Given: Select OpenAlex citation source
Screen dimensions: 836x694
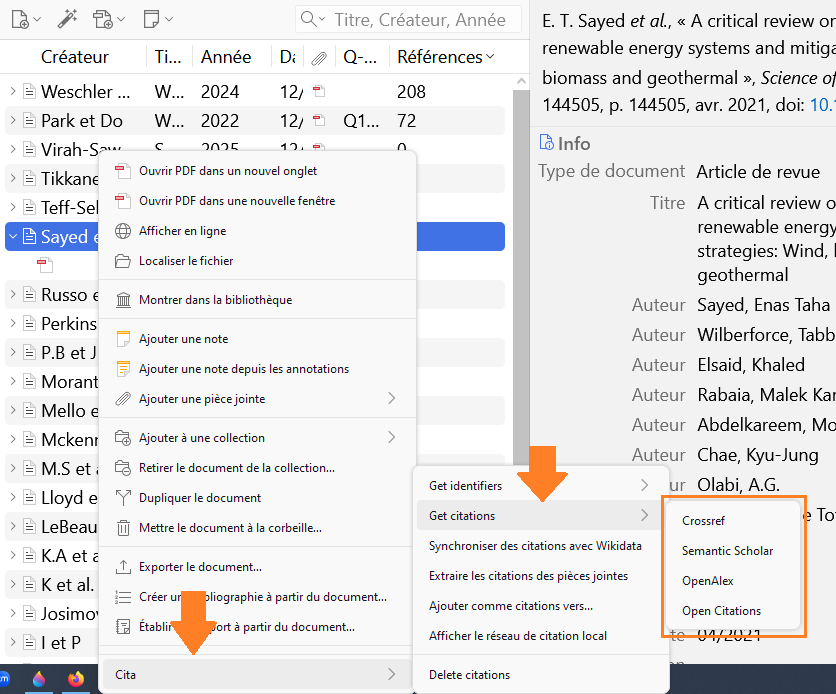Looking at the screenshot, I should click(708, 581).
